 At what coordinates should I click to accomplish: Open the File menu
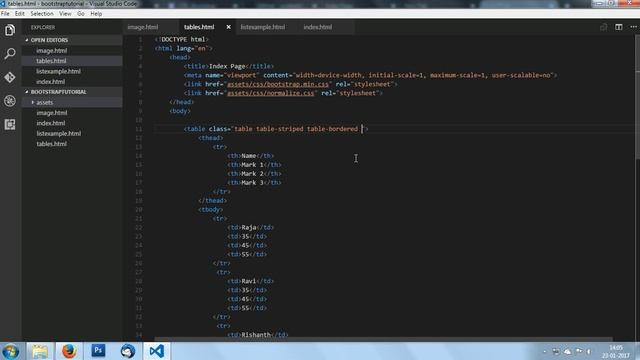[x=5, y=13]
